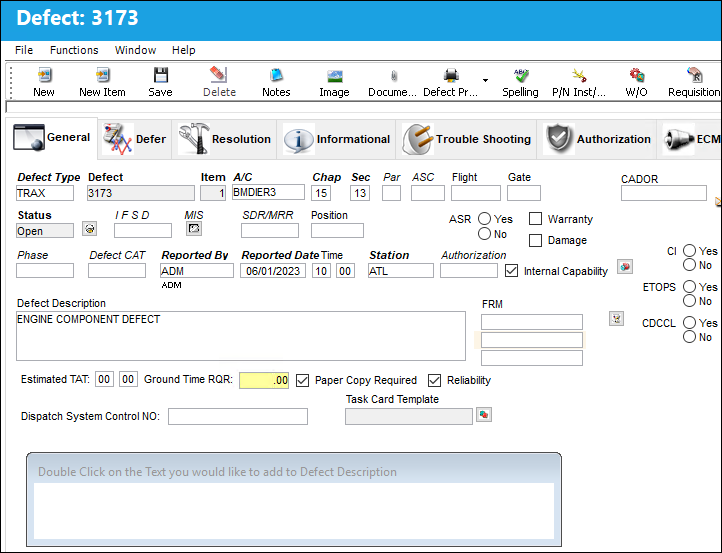
Task: Click the Reported Date field
Action: coord(273,271)
